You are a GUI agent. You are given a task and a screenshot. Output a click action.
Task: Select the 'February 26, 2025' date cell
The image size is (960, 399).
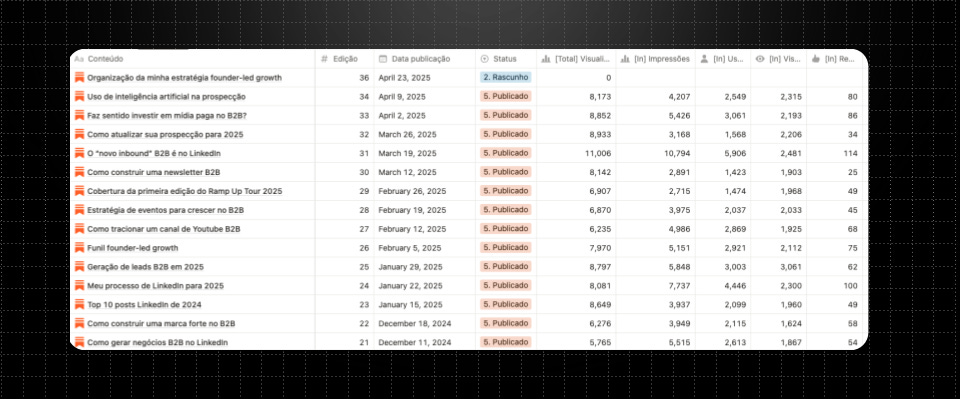424,191
